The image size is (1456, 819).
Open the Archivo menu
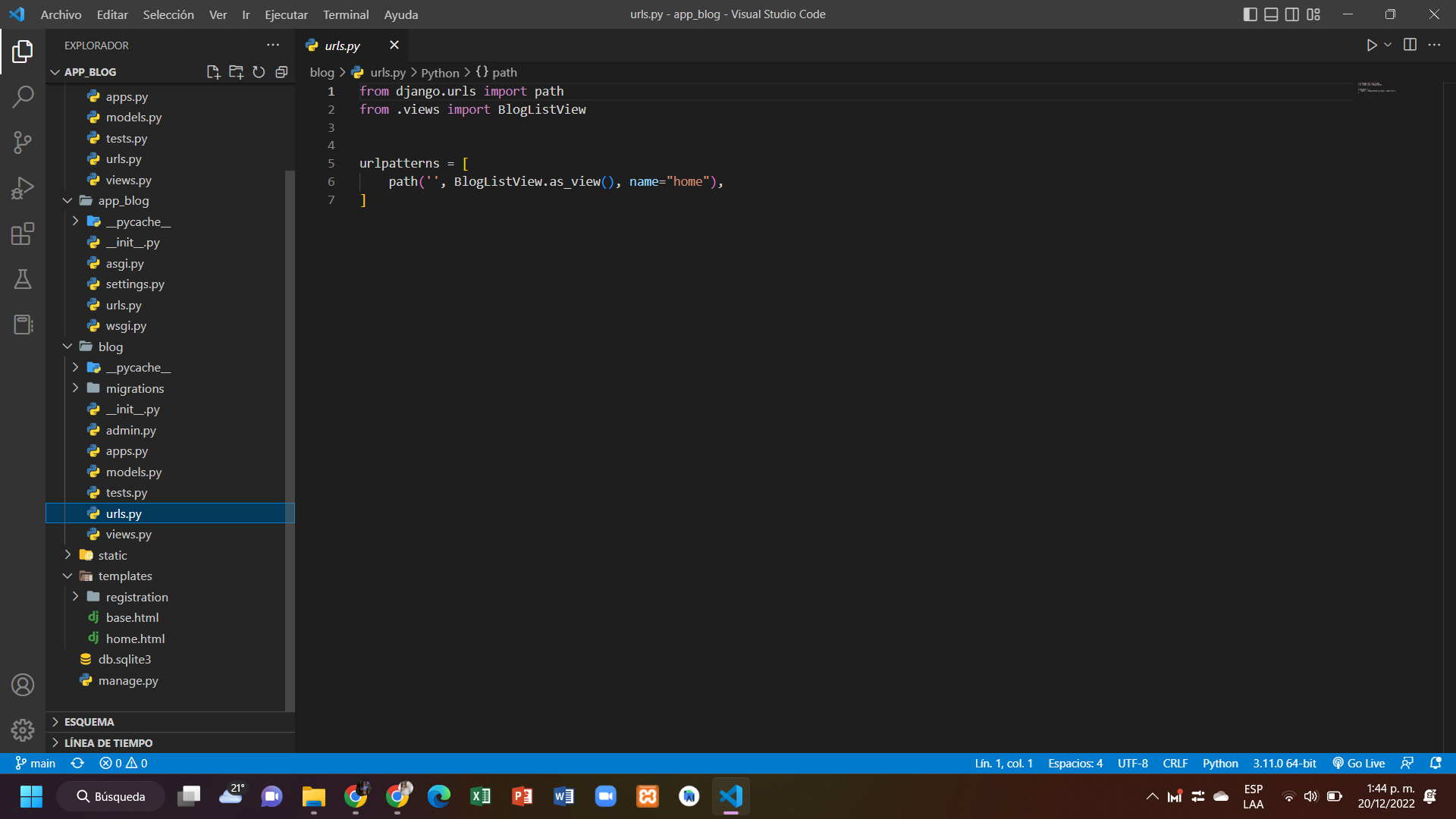click(x=61, y=14)
